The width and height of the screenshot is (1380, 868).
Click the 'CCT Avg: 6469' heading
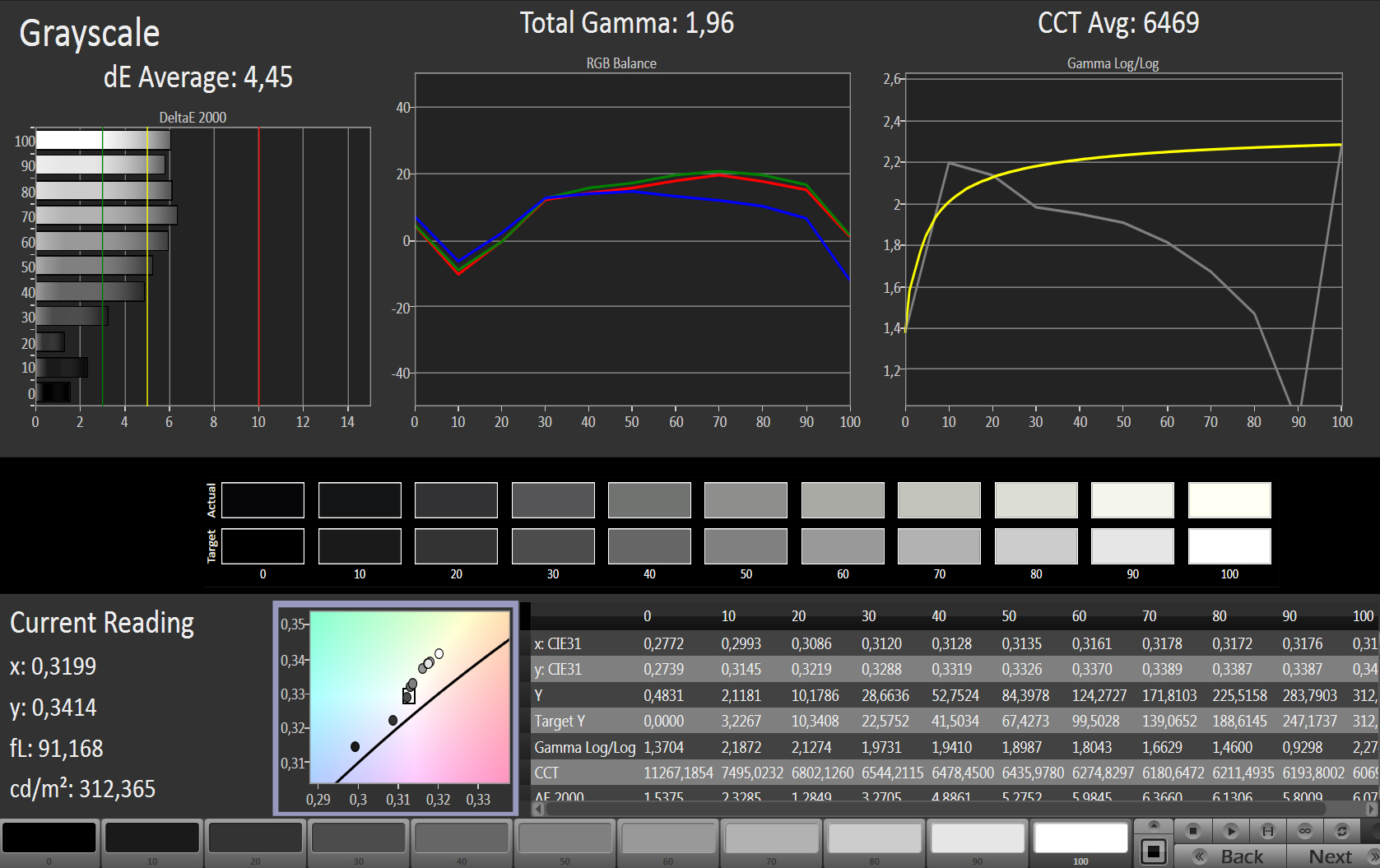(x=1118, y=23)
